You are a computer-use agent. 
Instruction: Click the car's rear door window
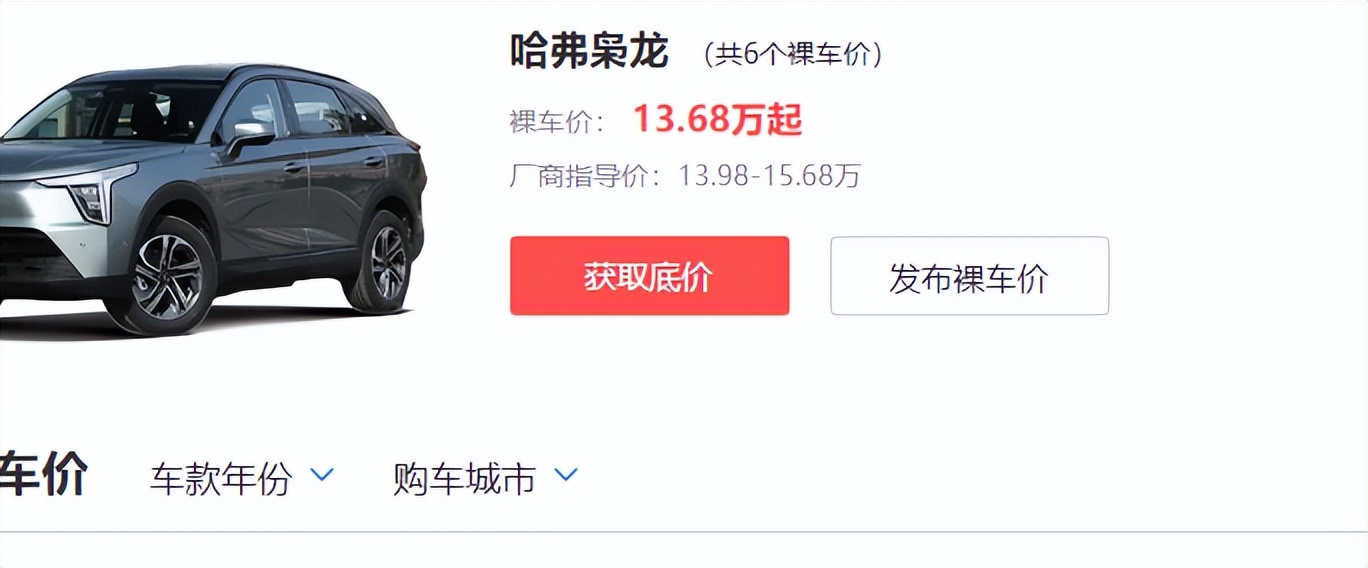point(318,106)
